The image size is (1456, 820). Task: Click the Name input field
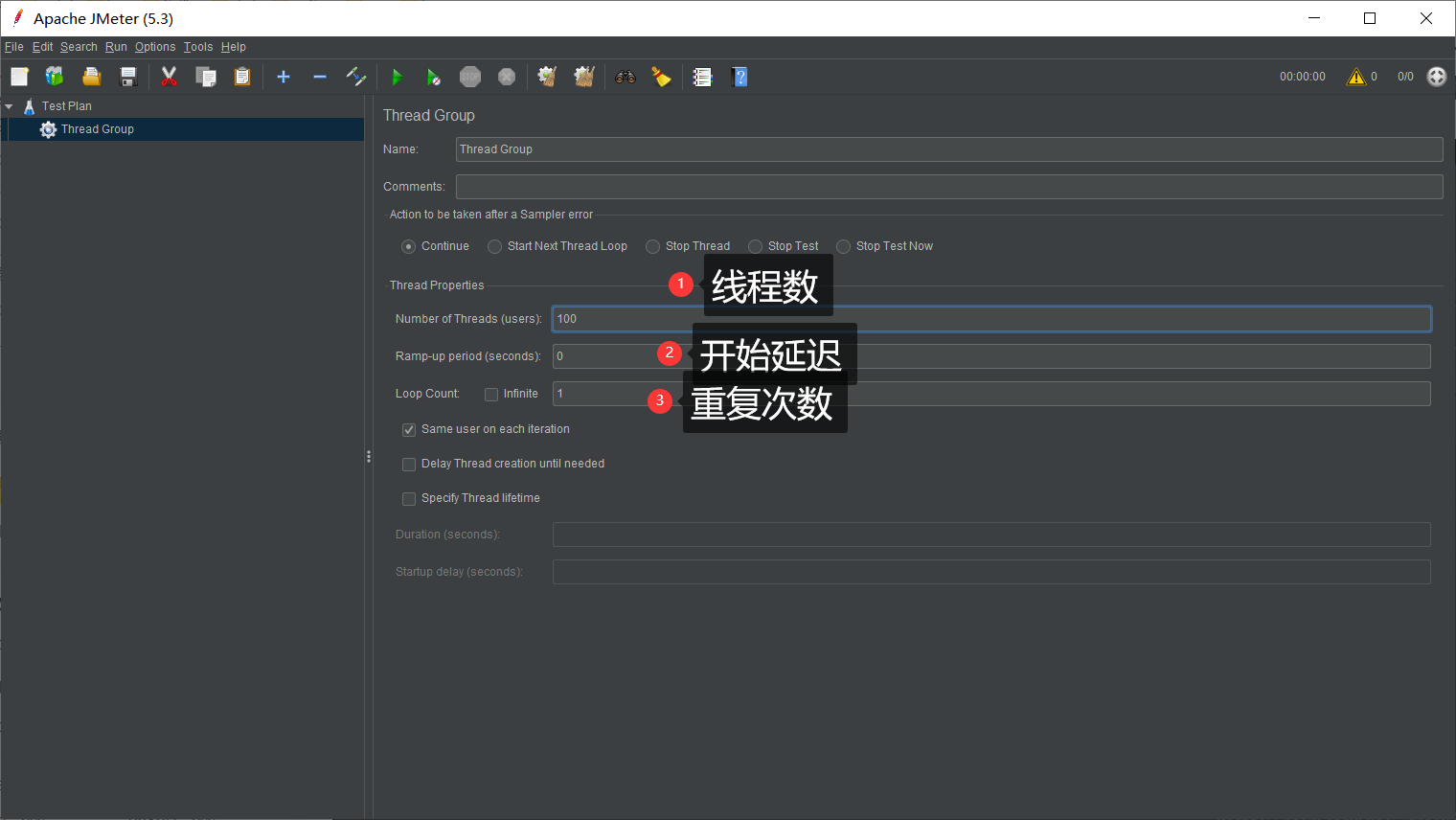point(949,149)
